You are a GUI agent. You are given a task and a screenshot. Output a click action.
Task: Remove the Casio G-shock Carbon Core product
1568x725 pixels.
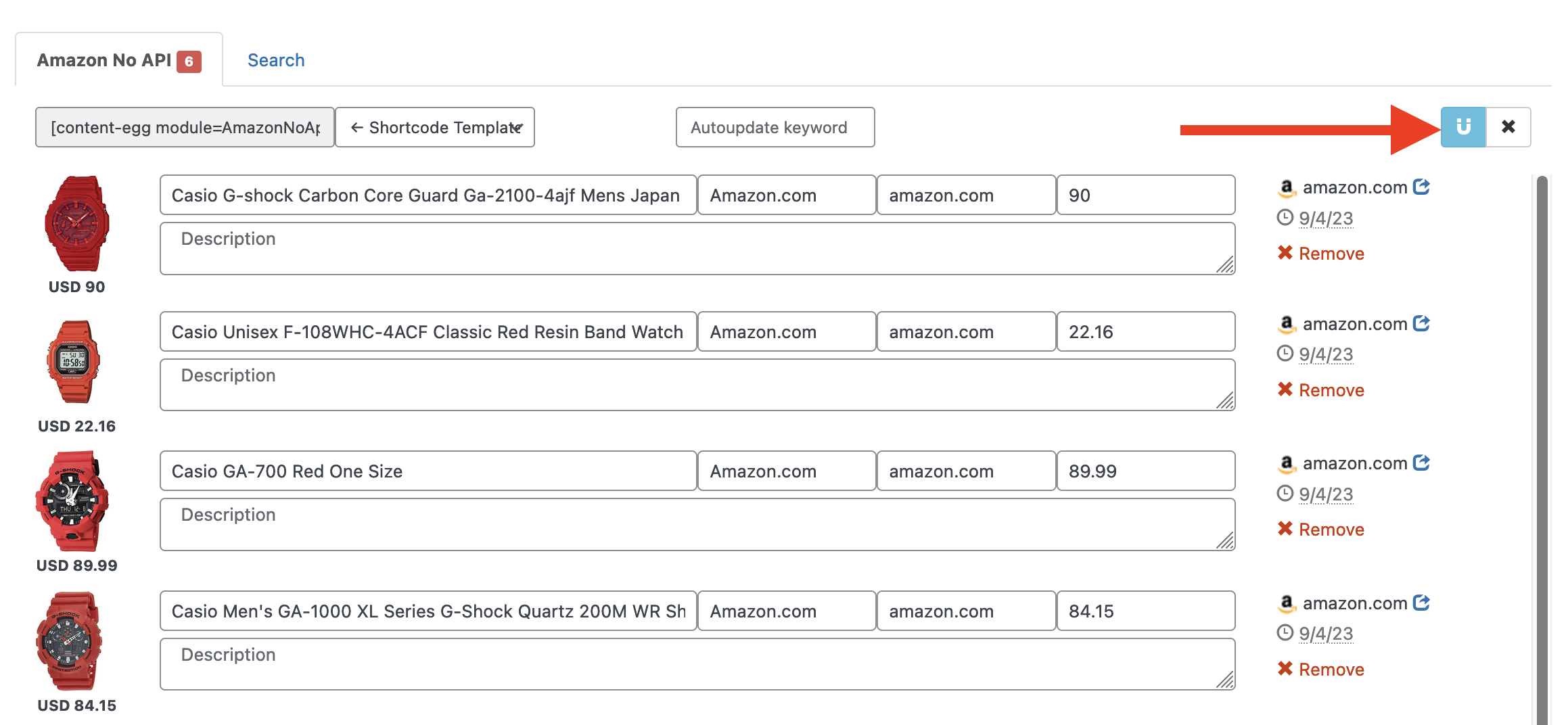click(1320, 254)
